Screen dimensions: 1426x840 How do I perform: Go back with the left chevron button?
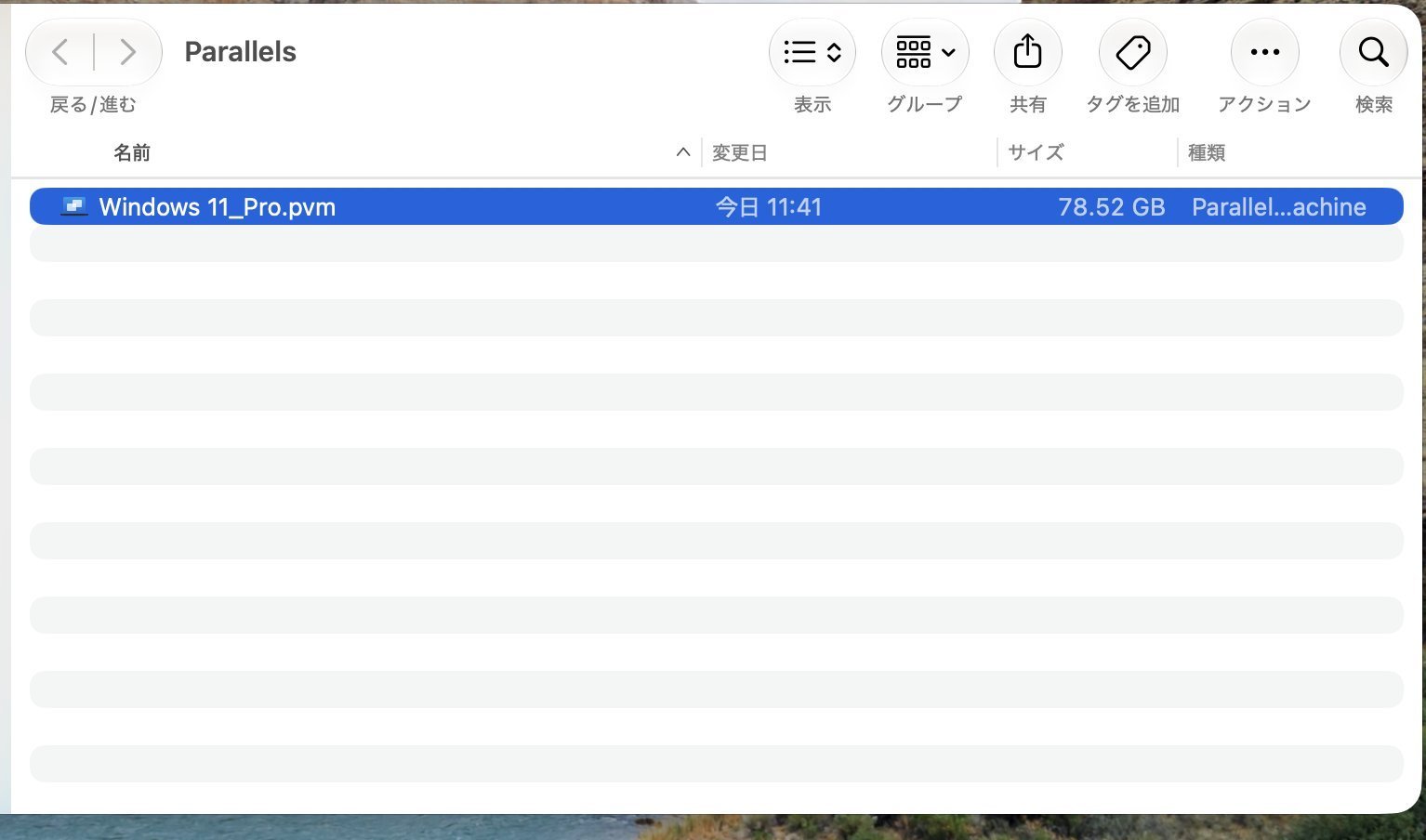(60, 52)
